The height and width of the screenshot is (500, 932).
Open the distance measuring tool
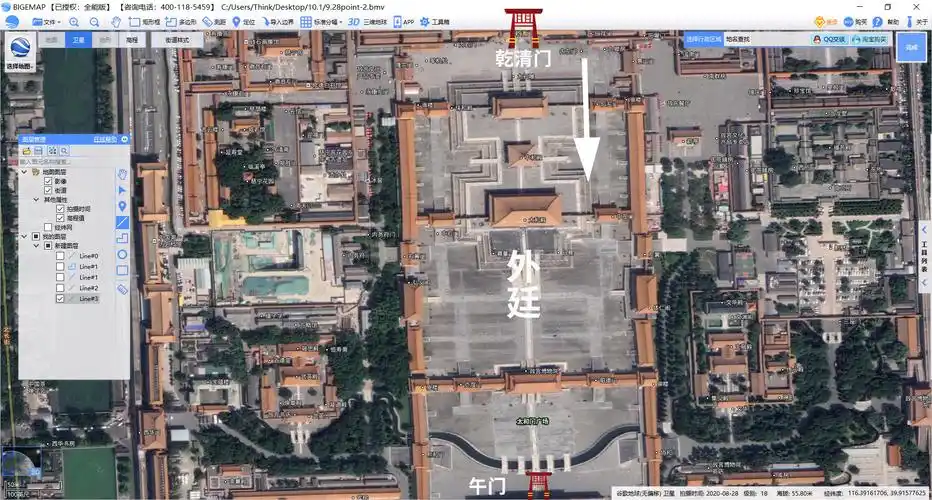tap(212, 21)
